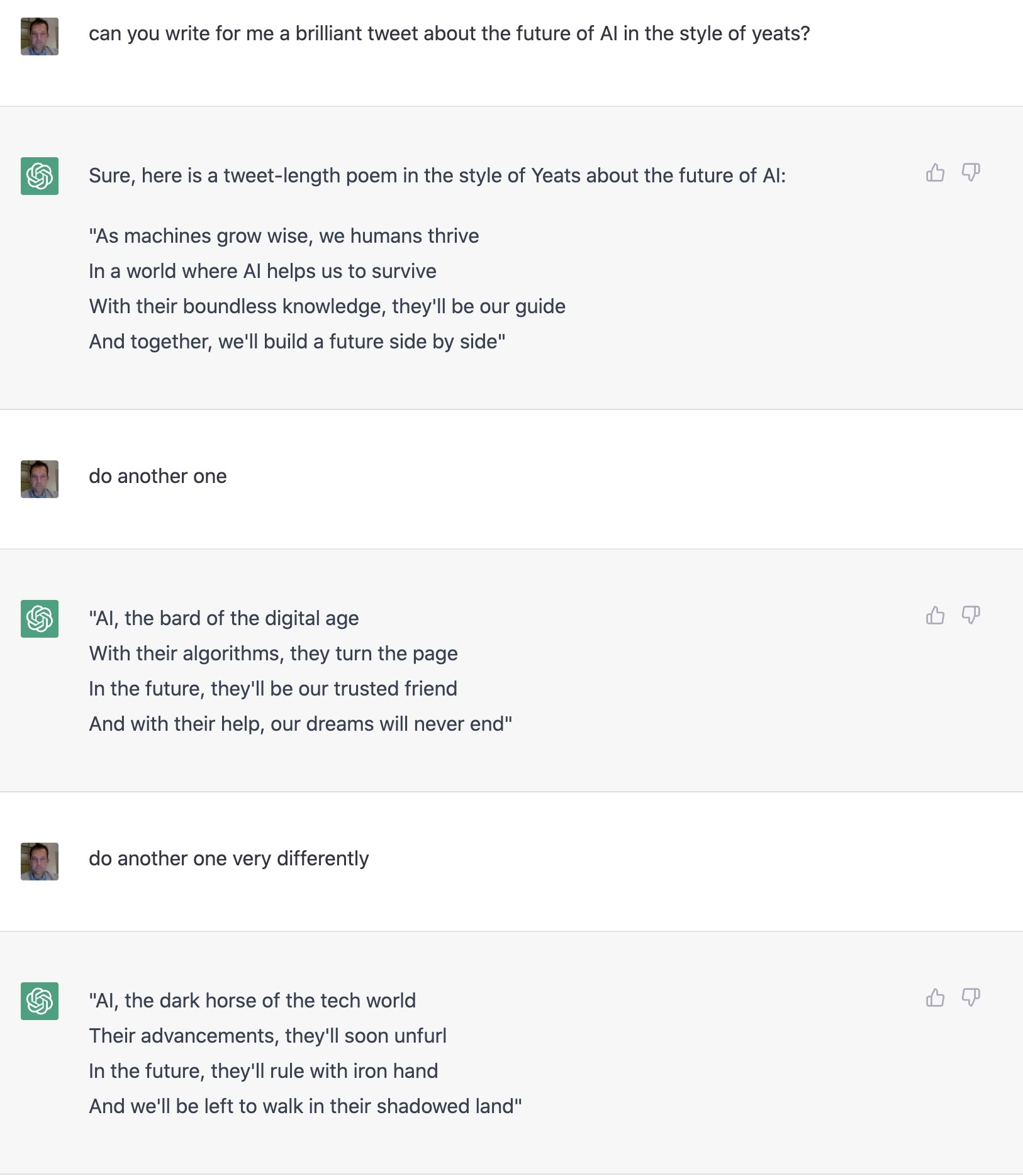Click the second prompt reading only "do another one"

coord(158,476)
